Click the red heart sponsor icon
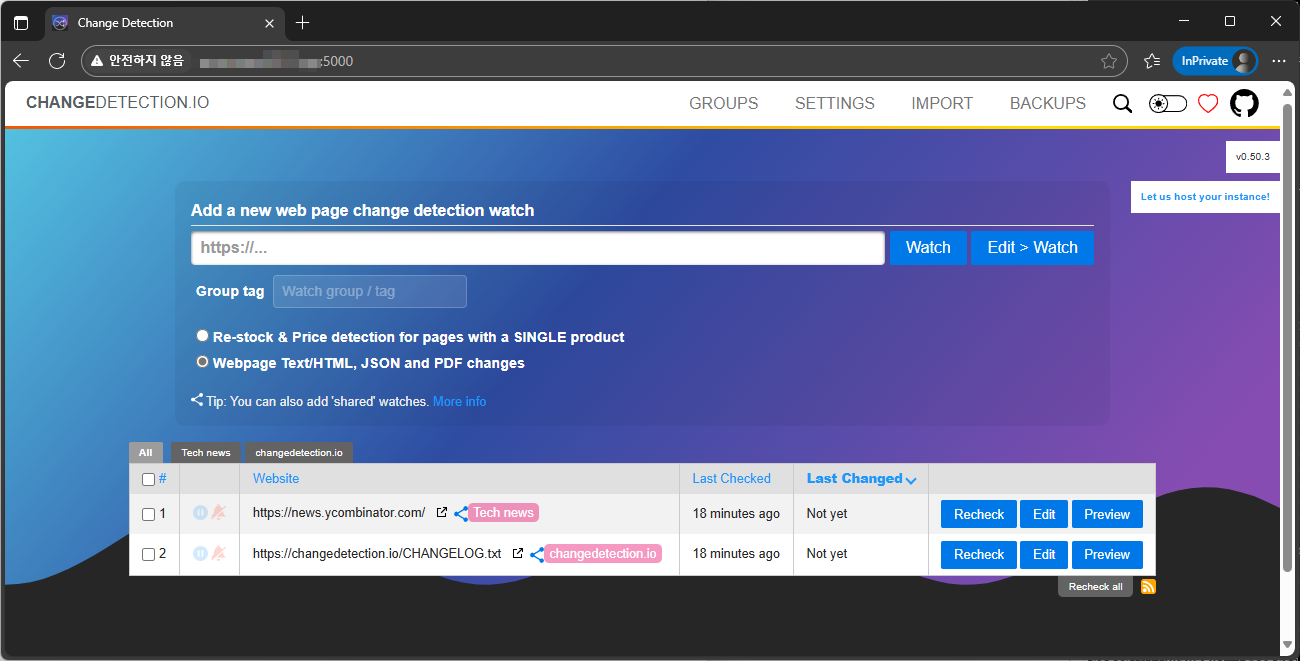 tap(1208, 104)
